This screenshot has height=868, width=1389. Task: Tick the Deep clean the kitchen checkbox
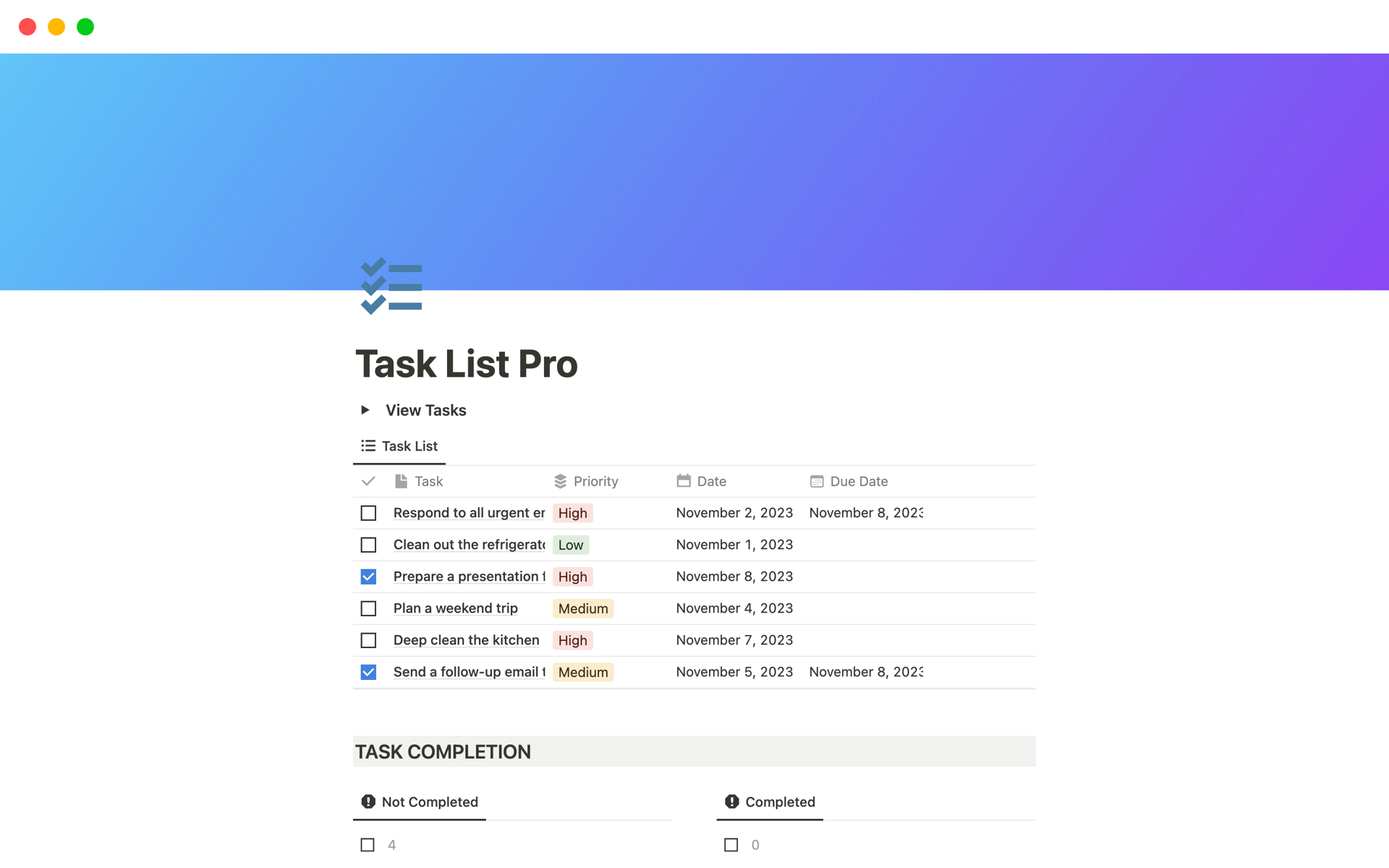point(368,640)
